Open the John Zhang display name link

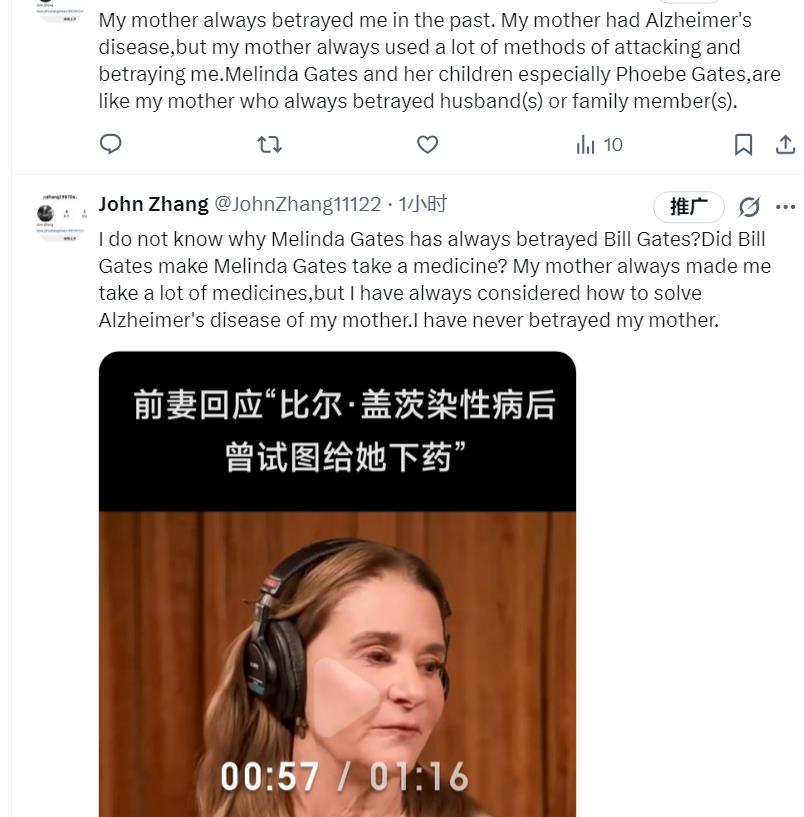pyautogui.click(x=154, y=204)
